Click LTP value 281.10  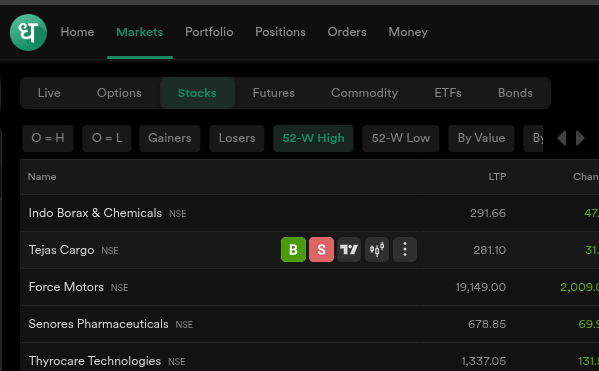[490, 250]
